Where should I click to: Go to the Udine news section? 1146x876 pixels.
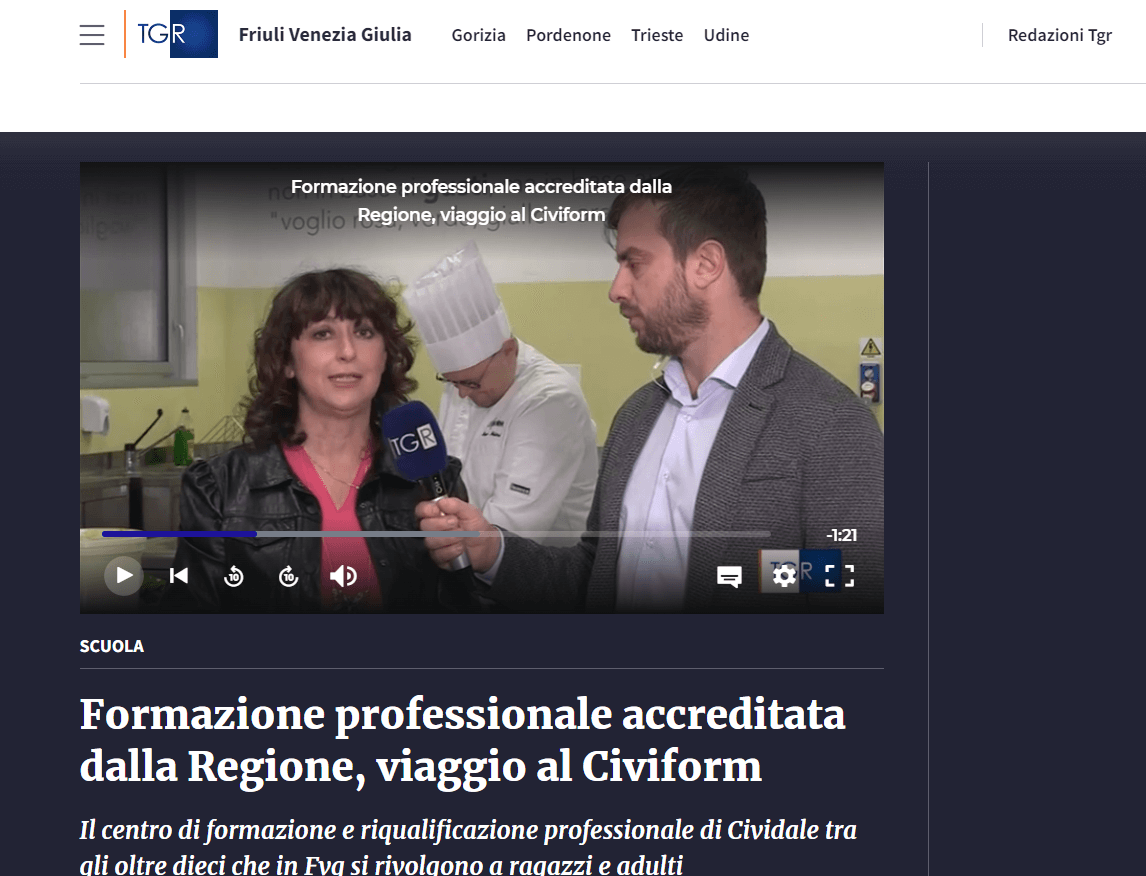click(726, 35)
